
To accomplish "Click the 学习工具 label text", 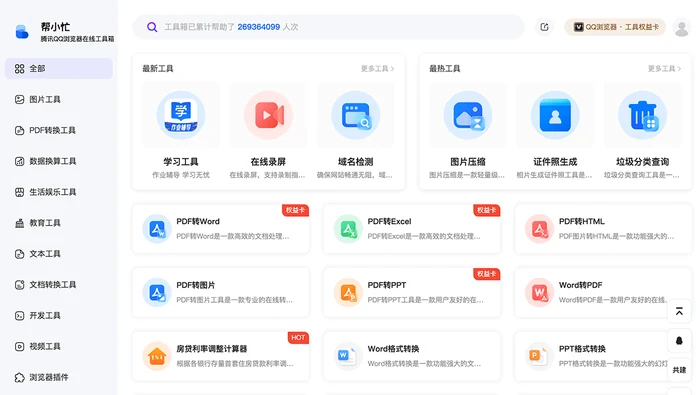I will pyautogui.click(x=181, y=162).
